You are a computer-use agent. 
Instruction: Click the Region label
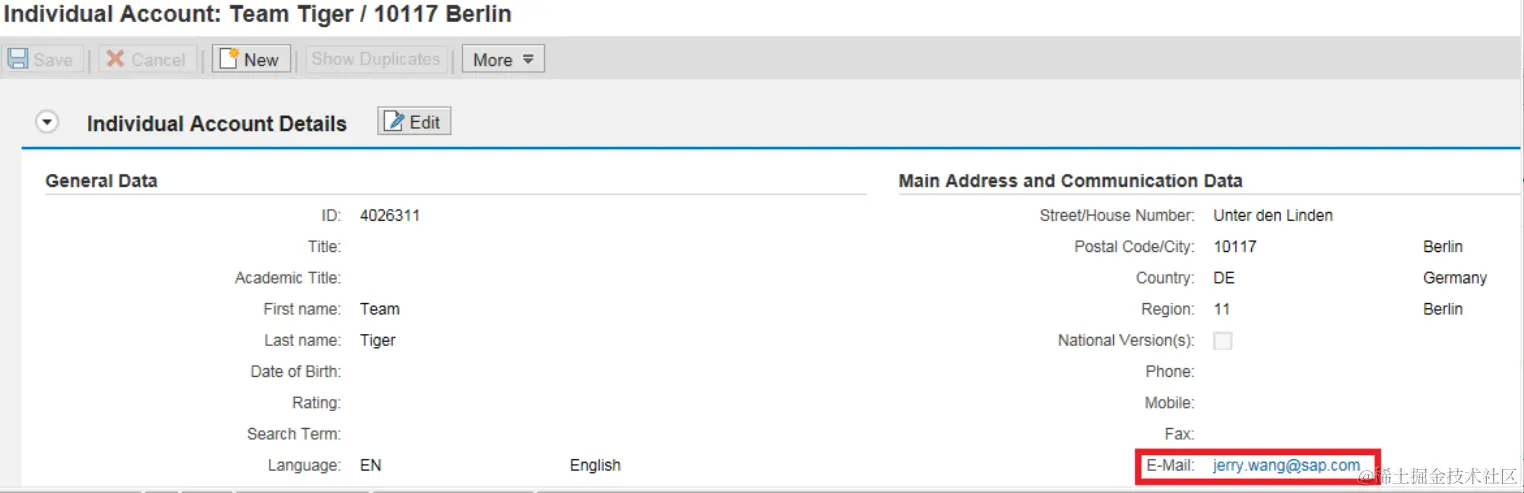tap(1168, 309)
